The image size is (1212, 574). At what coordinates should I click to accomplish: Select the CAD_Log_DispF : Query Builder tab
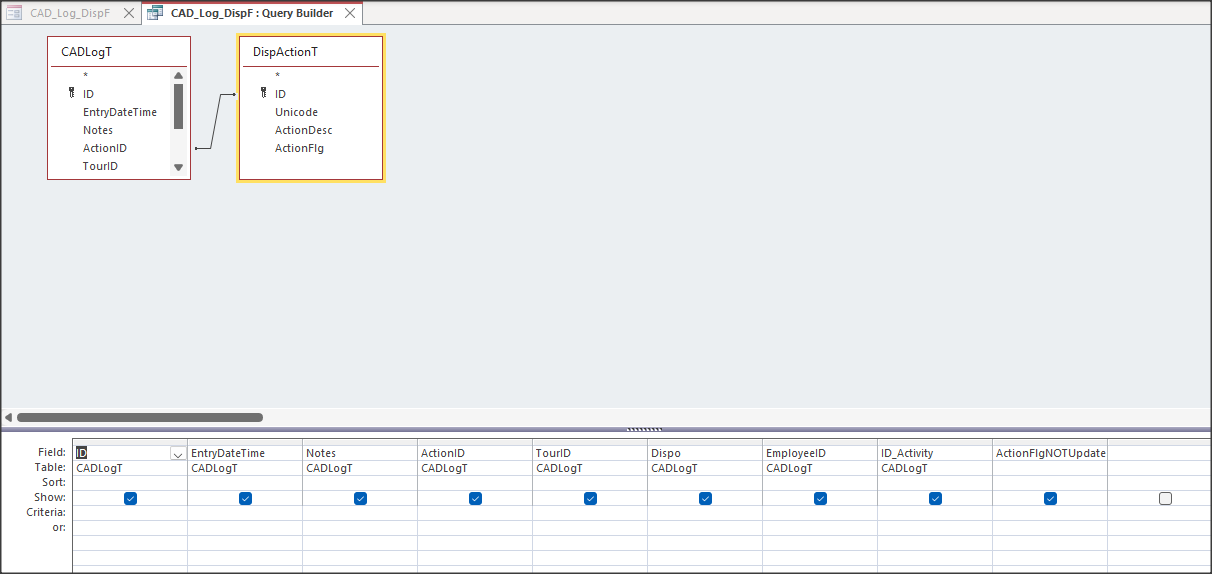[252, 13]
